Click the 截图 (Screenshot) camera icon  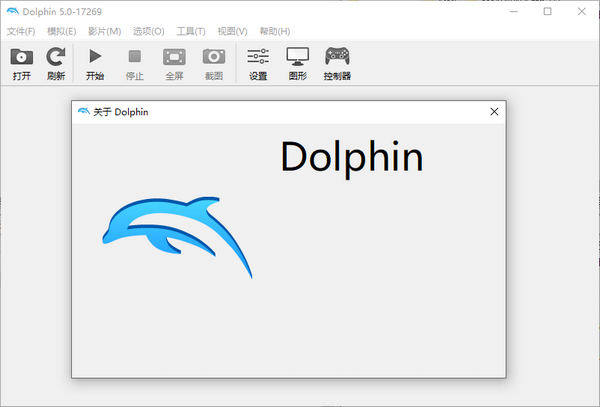tap(214, 57)
